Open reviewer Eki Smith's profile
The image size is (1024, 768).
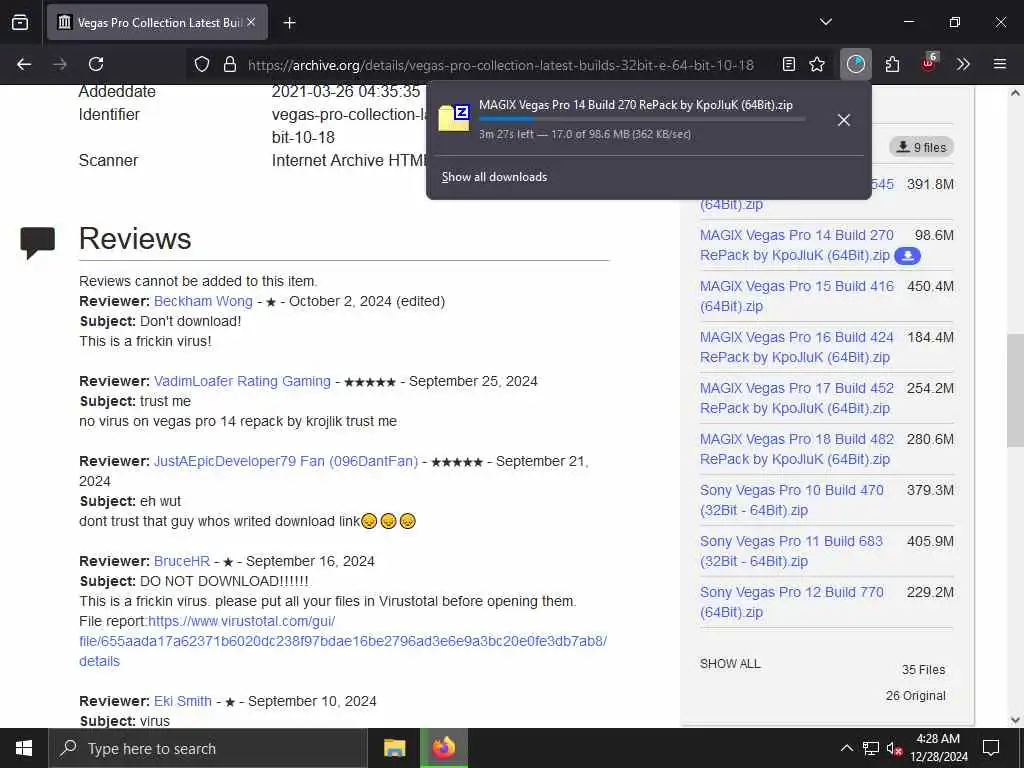pyautogui.click(x=183, y=701)
